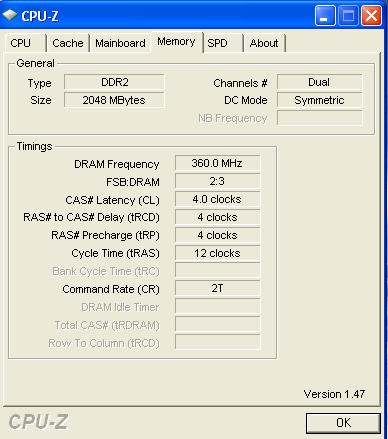Click the RAS# to CAS# Delay label

(91, 217)
